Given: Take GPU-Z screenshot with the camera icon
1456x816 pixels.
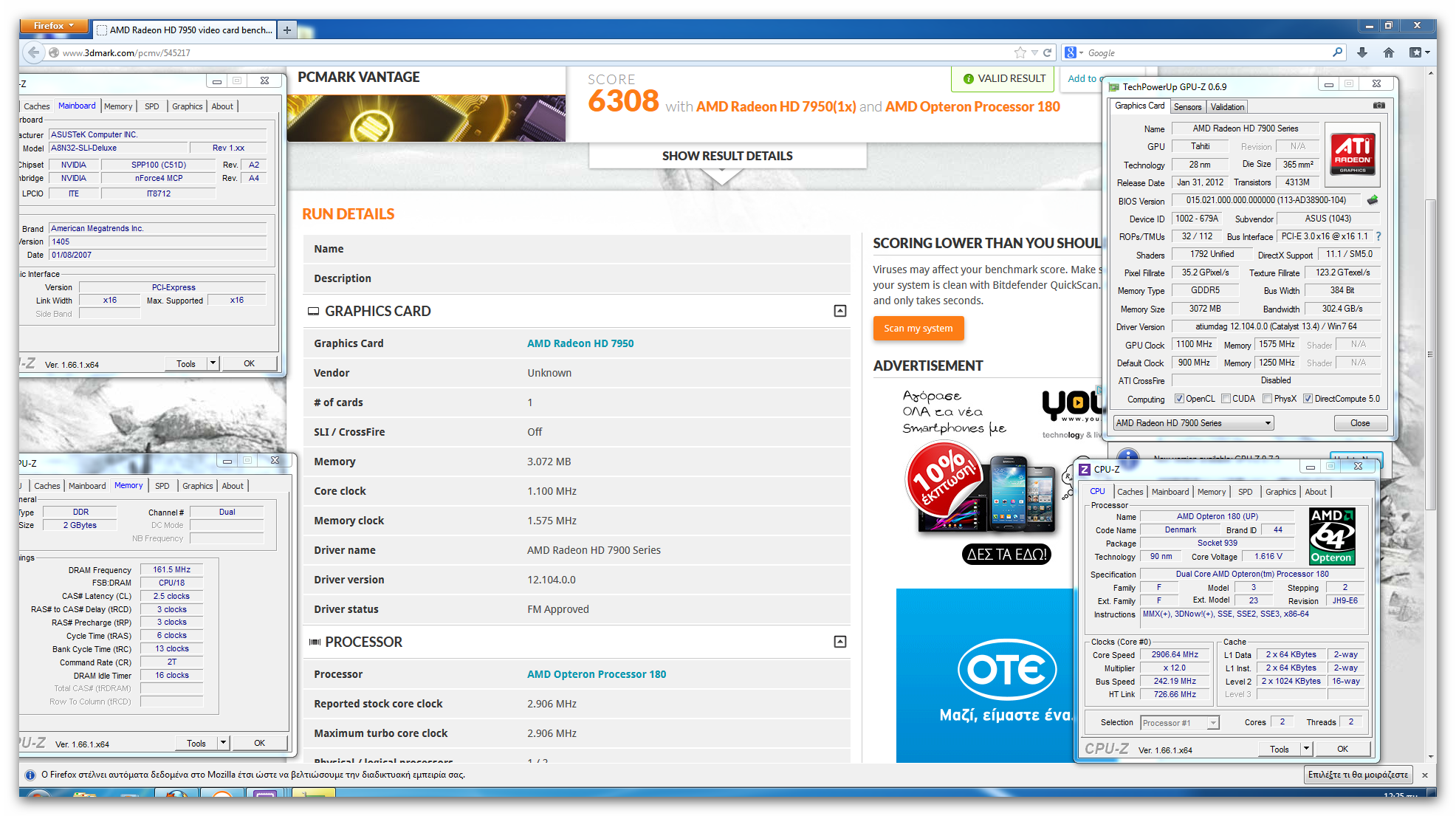Looking at the screenshot, I should coord(1378,106).
